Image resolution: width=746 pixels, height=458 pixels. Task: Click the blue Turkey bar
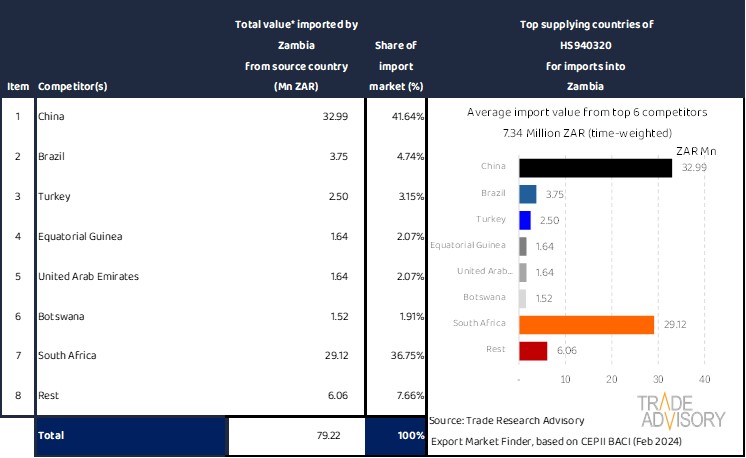[525, 220]
